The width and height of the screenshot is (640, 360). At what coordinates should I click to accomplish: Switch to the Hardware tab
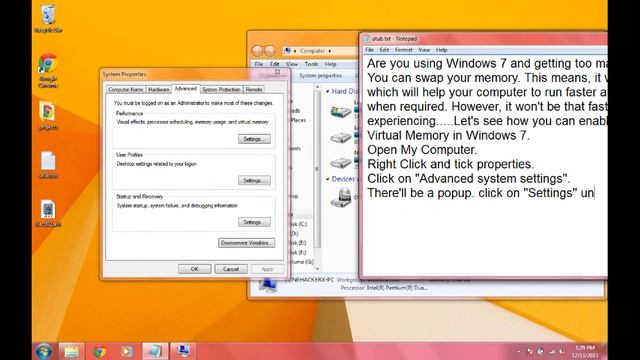pyautogui.click(x=159, y=89)
